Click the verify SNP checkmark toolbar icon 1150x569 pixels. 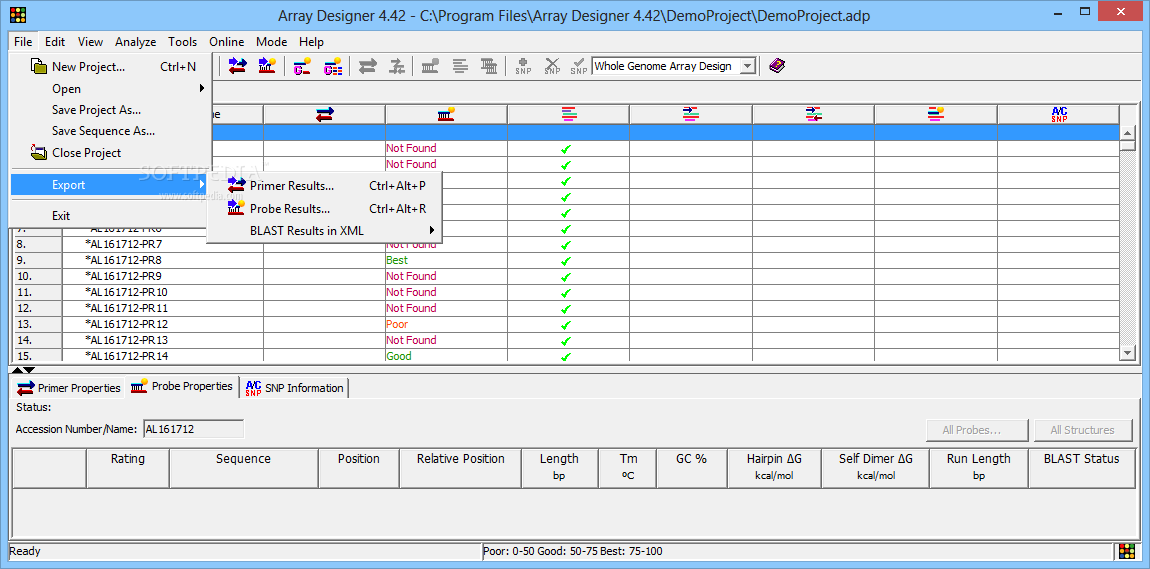pyautogui.click(x=579, y=66)
